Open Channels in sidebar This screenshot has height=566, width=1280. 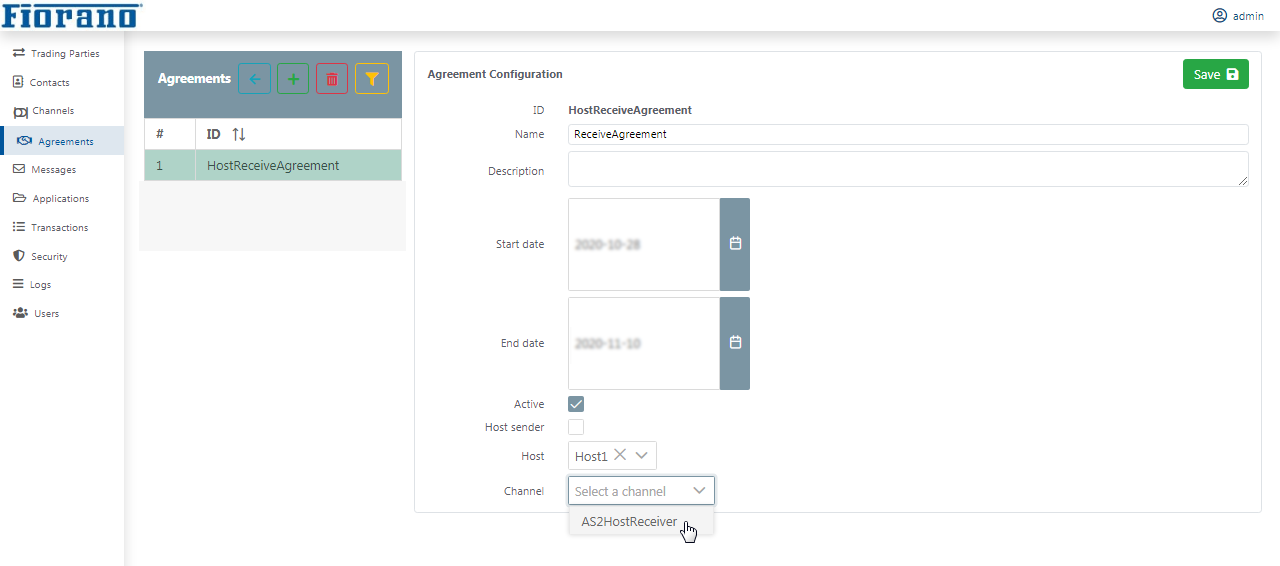click(x=62, y=111)
